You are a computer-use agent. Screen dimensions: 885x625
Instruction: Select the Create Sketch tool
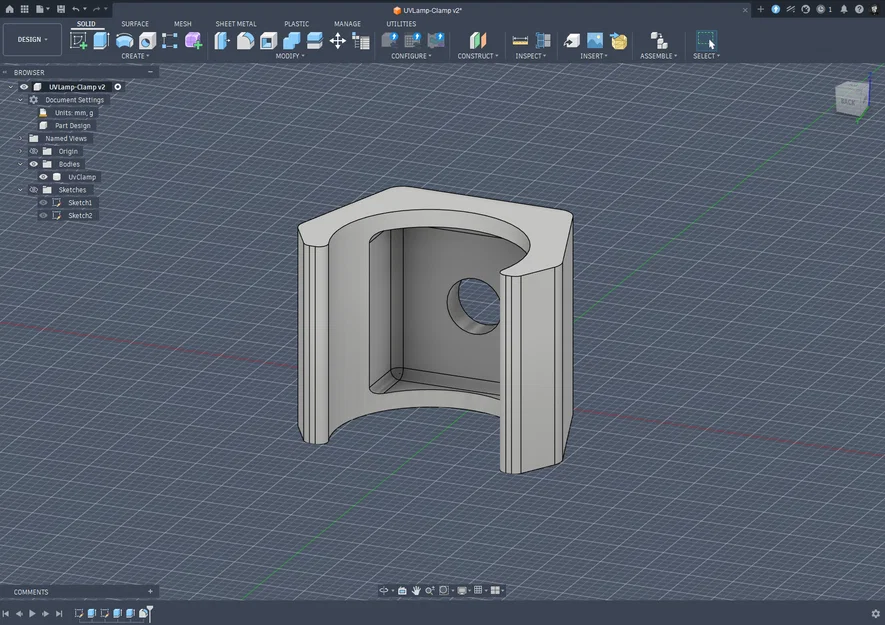(x=78, y=41)
